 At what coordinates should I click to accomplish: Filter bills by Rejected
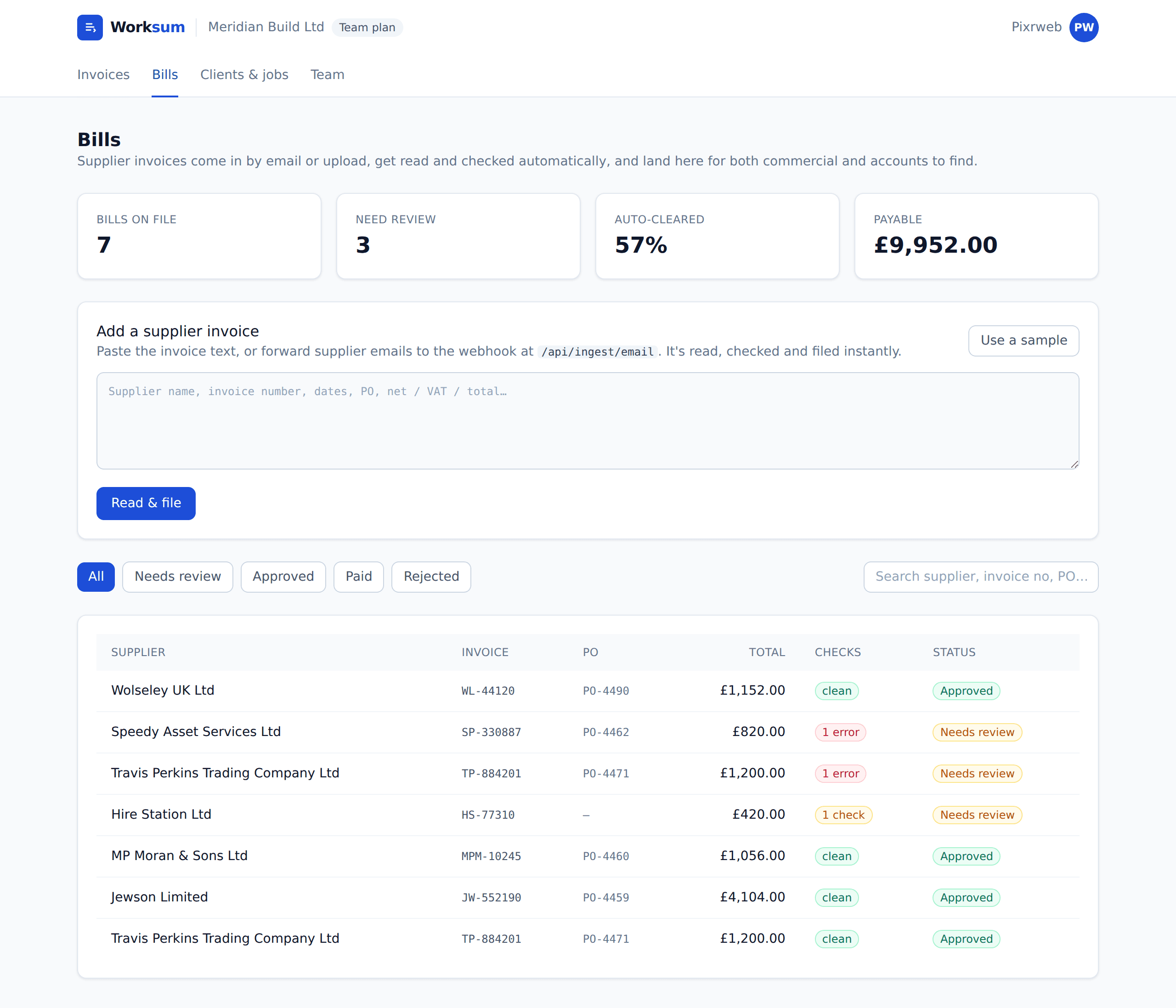[x=431, y=577]
